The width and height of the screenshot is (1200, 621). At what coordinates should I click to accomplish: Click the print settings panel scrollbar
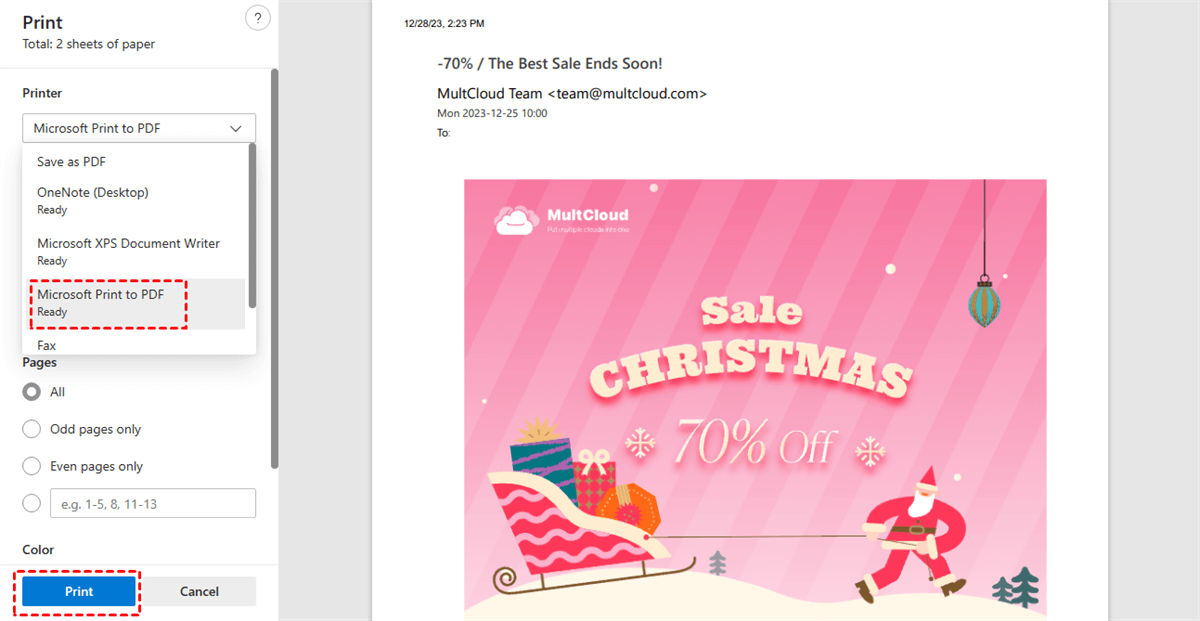274,268
